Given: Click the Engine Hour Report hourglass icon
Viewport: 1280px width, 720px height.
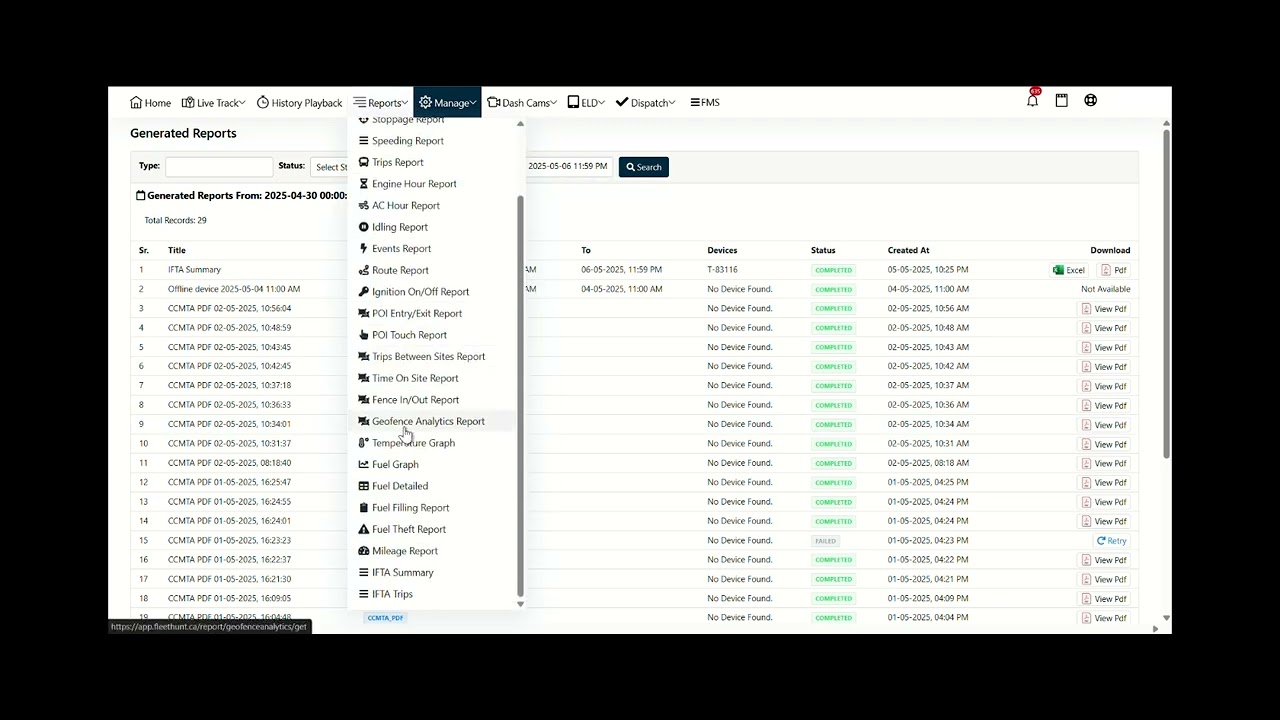Looking at the screenshot, I should [364, 184].
